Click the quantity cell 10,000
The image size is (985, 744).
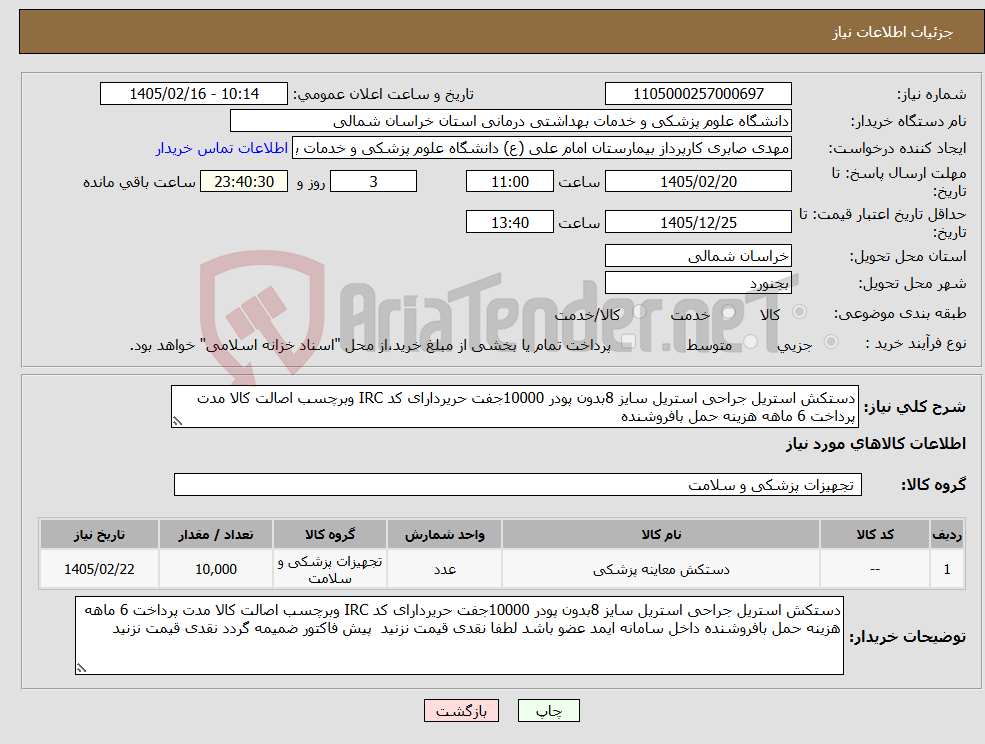pyautogui.click(x=215, y=569)
